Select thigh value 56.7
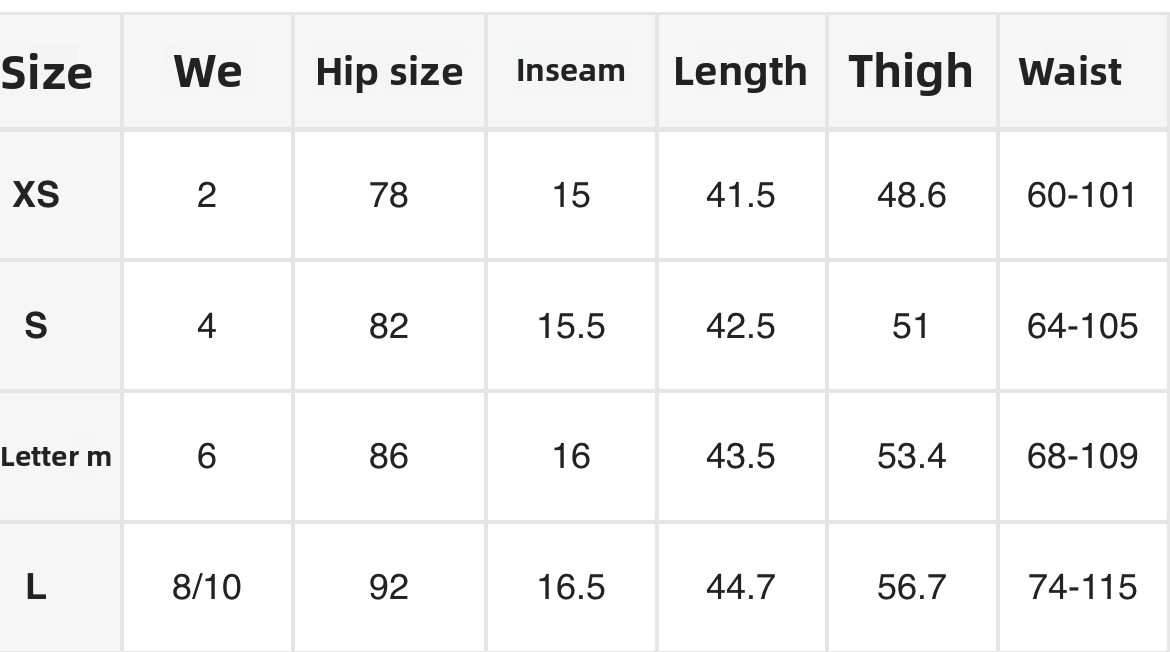This screenshot has width=1170, height=652. tap(911, 587)
